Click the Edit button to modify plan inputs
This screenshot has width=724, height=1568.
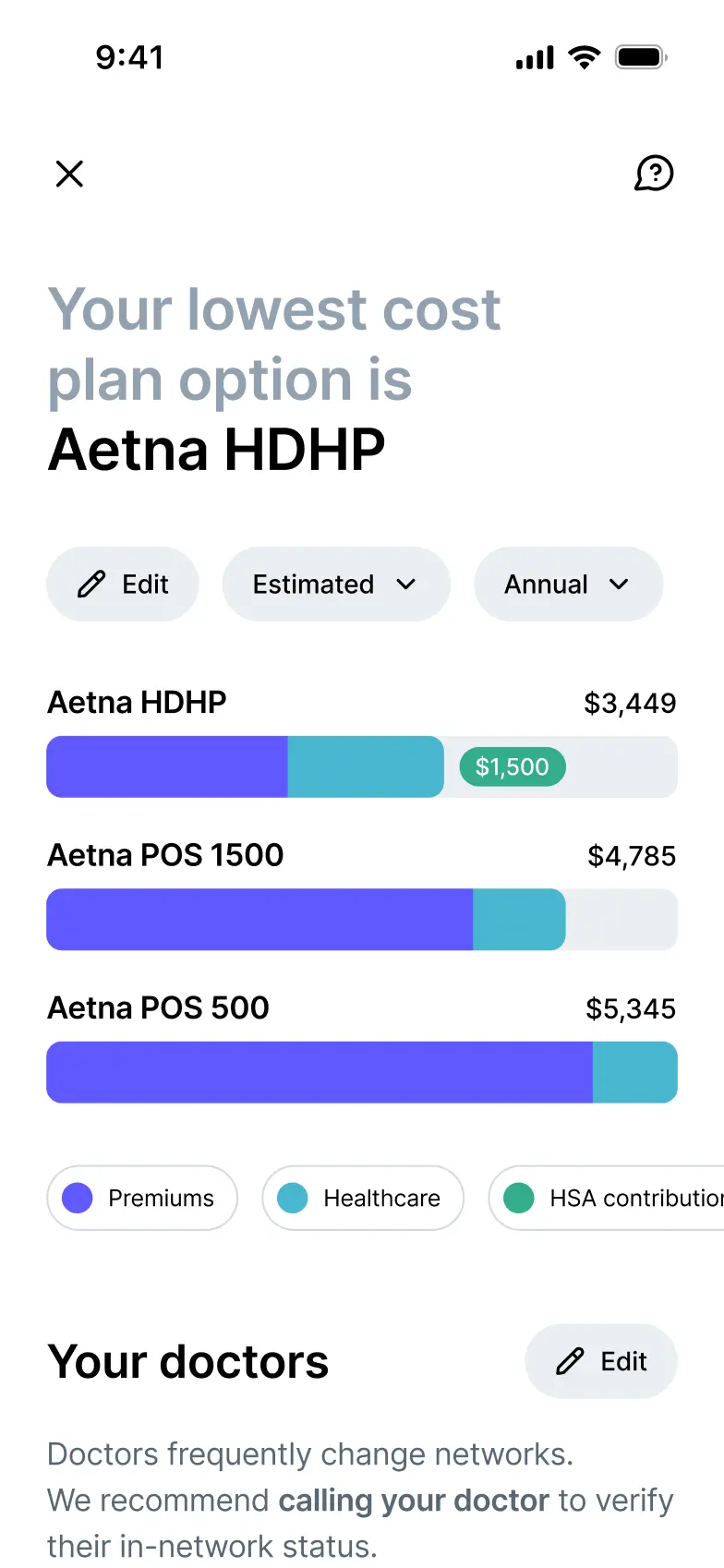click(122, 584)
